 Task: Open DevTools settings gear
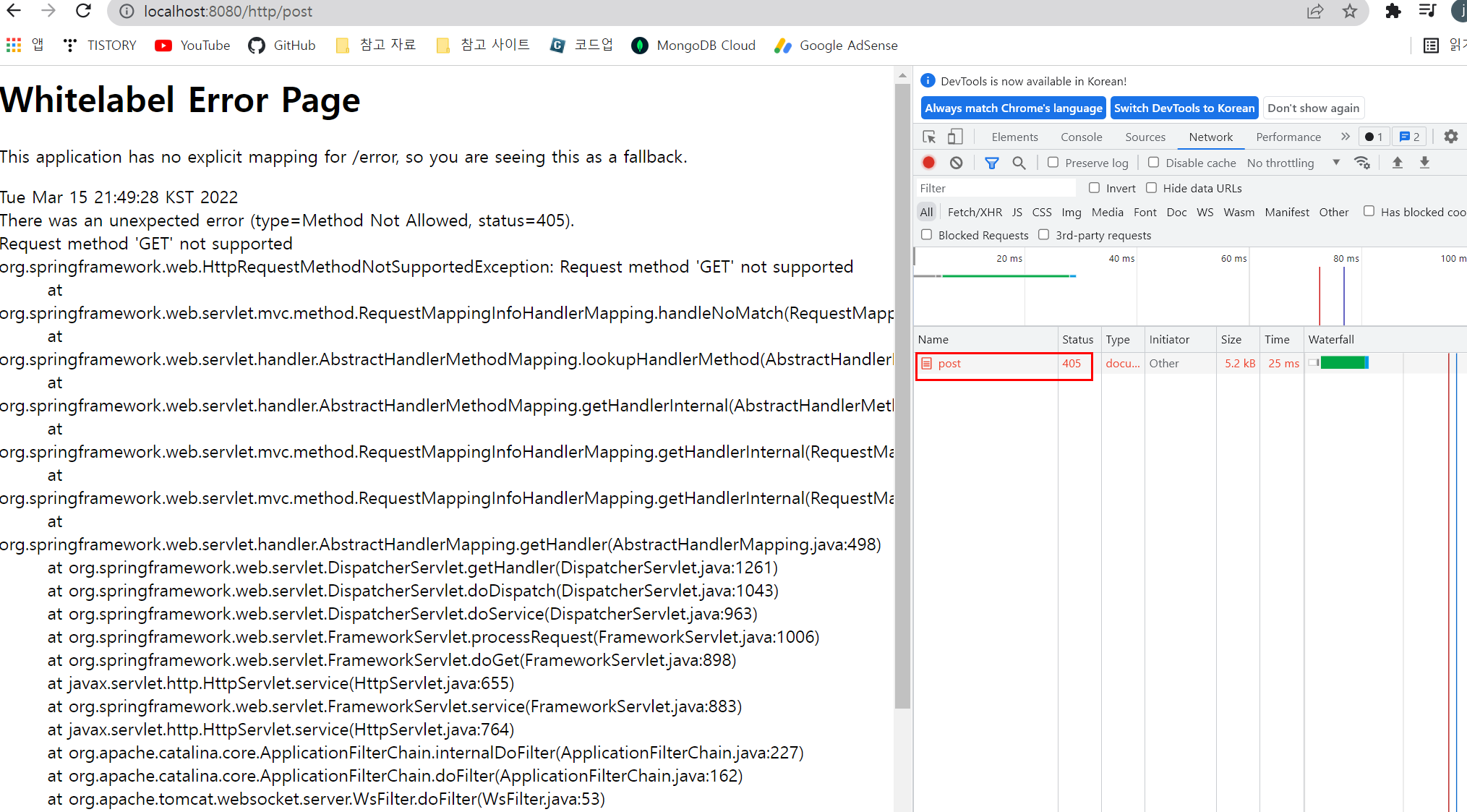click(x=1450, y=137)
